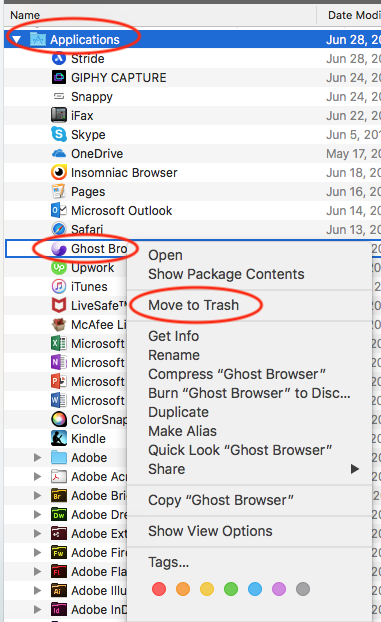Screen dimensions: 381x622
Task: Apply the red tag color
Action: 159,589
